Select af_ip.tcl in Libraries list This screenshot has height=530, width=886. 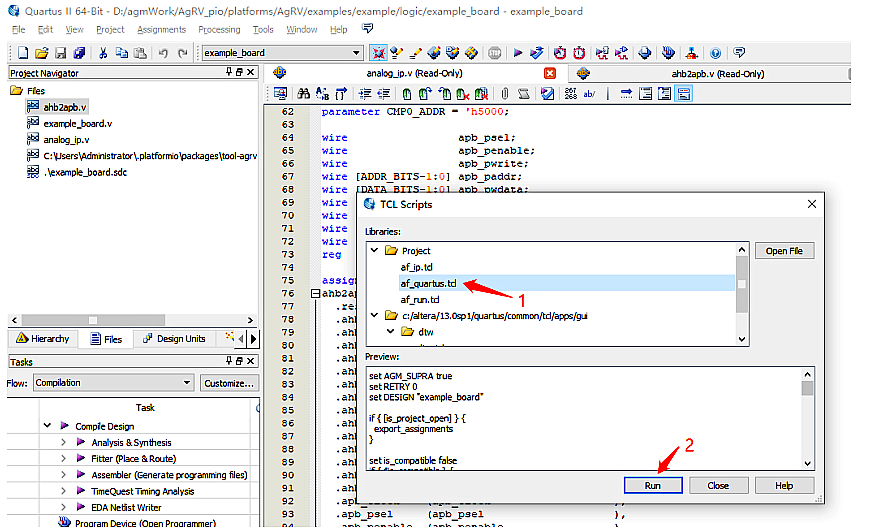pos(416,267)
